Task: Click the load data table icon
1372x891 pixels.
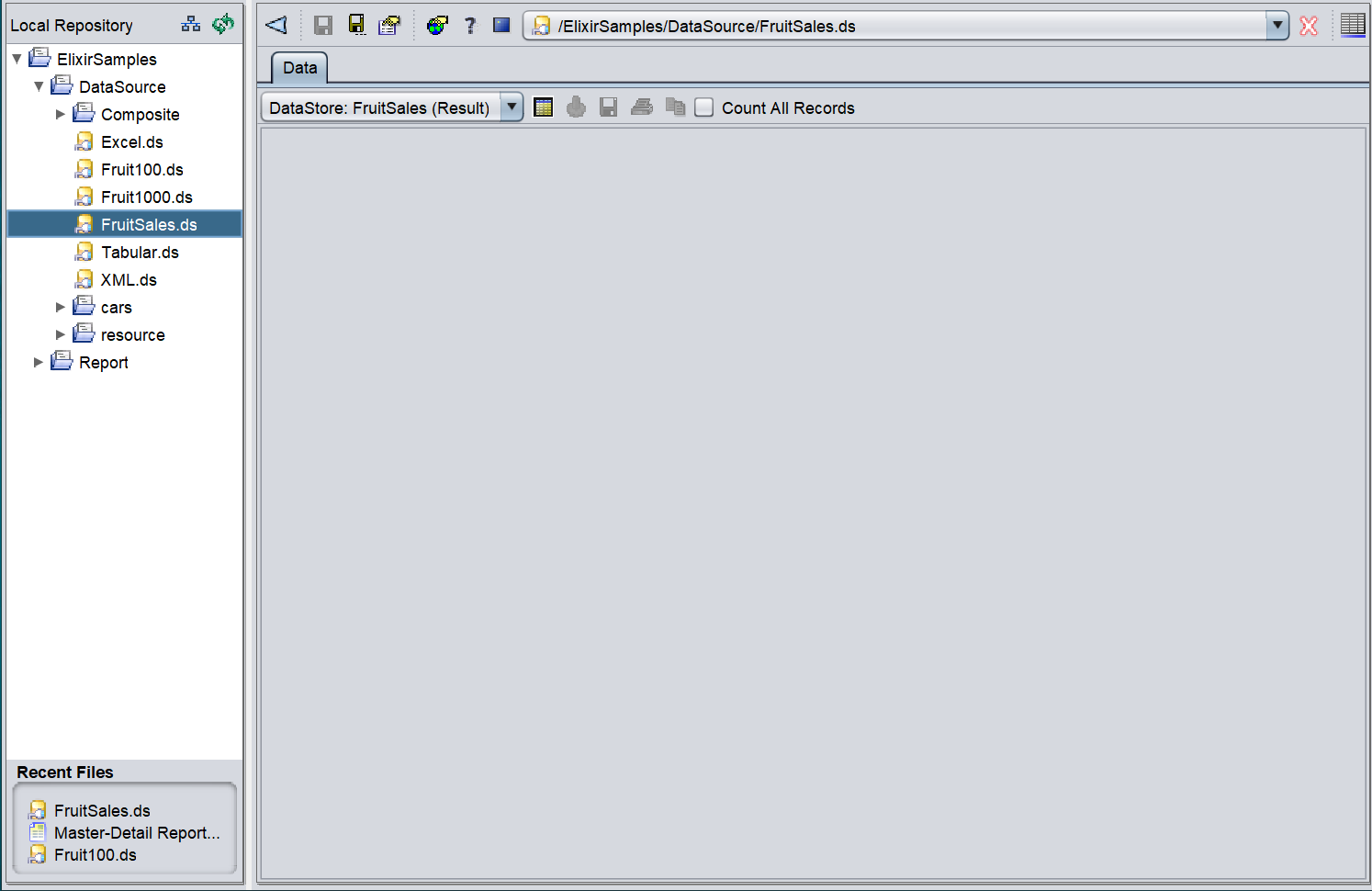Action: tap(544, 107)
